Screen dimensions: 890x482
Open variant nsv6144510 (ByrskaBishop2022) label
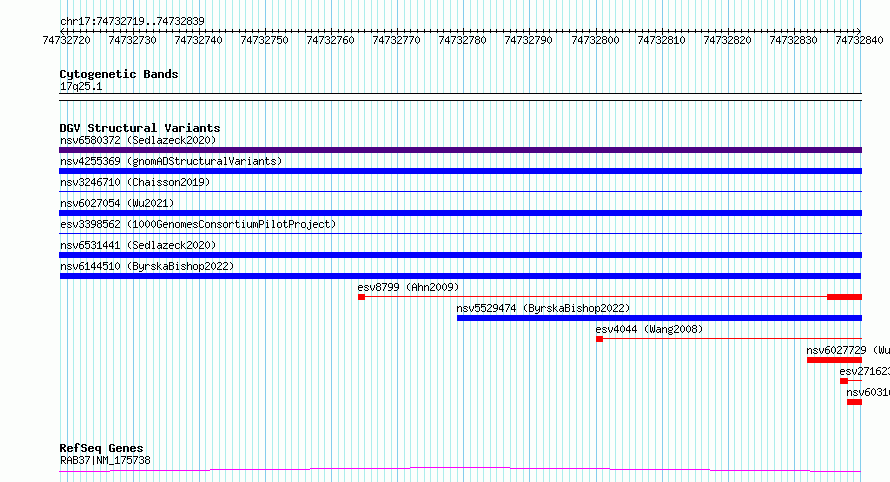(147, 266)
